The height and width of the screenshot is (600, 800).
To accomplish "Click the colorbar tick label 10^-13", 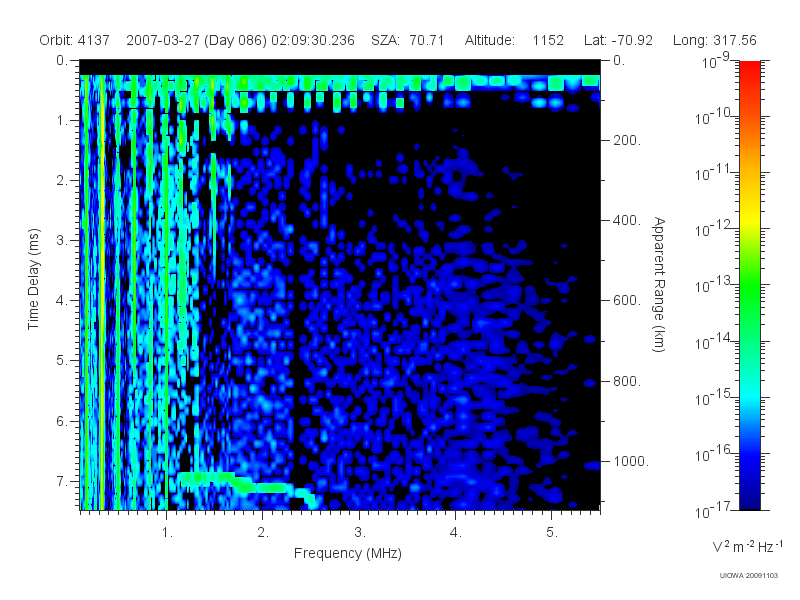I will point(715,285).
